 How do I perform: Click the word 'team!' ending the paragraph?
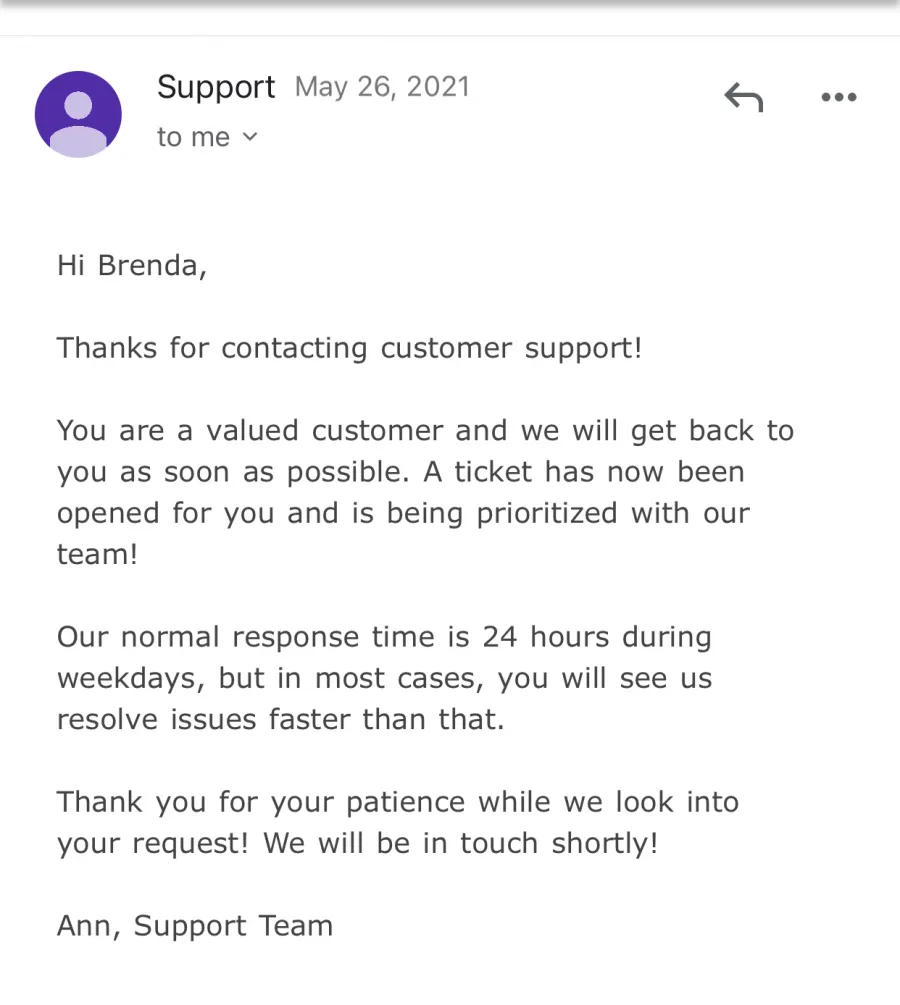(97, 554)
